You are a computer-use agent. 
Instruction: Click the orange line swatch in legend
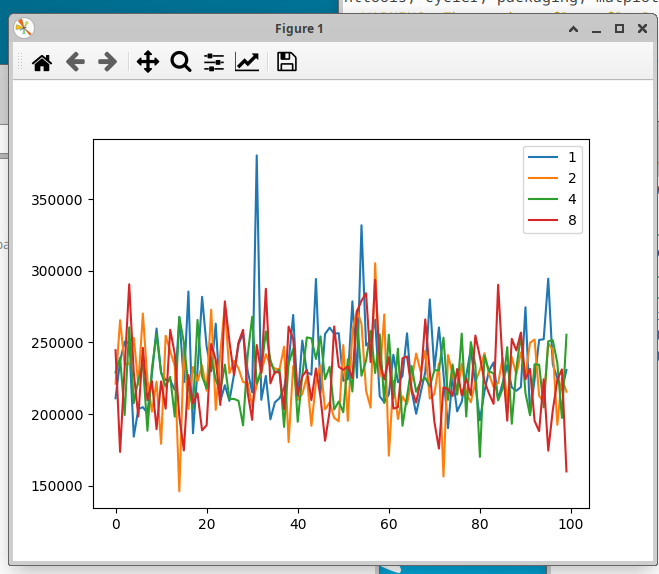544,179
